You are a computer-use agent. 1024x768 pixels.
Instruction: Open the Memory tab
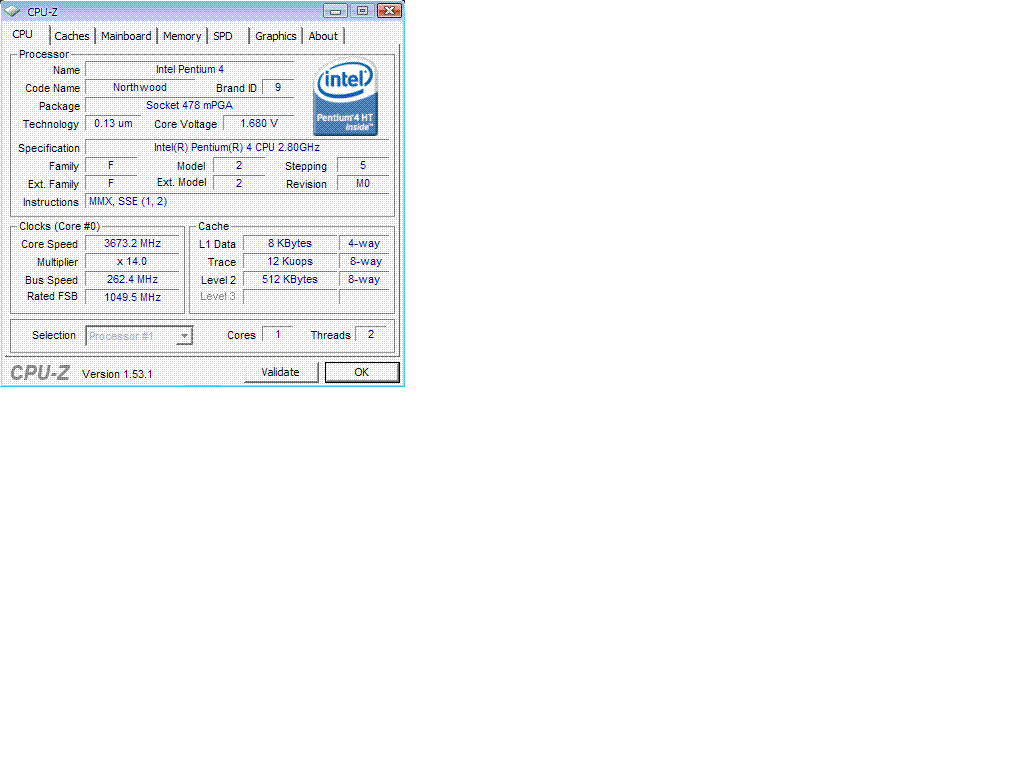click(x=182, y=36)
